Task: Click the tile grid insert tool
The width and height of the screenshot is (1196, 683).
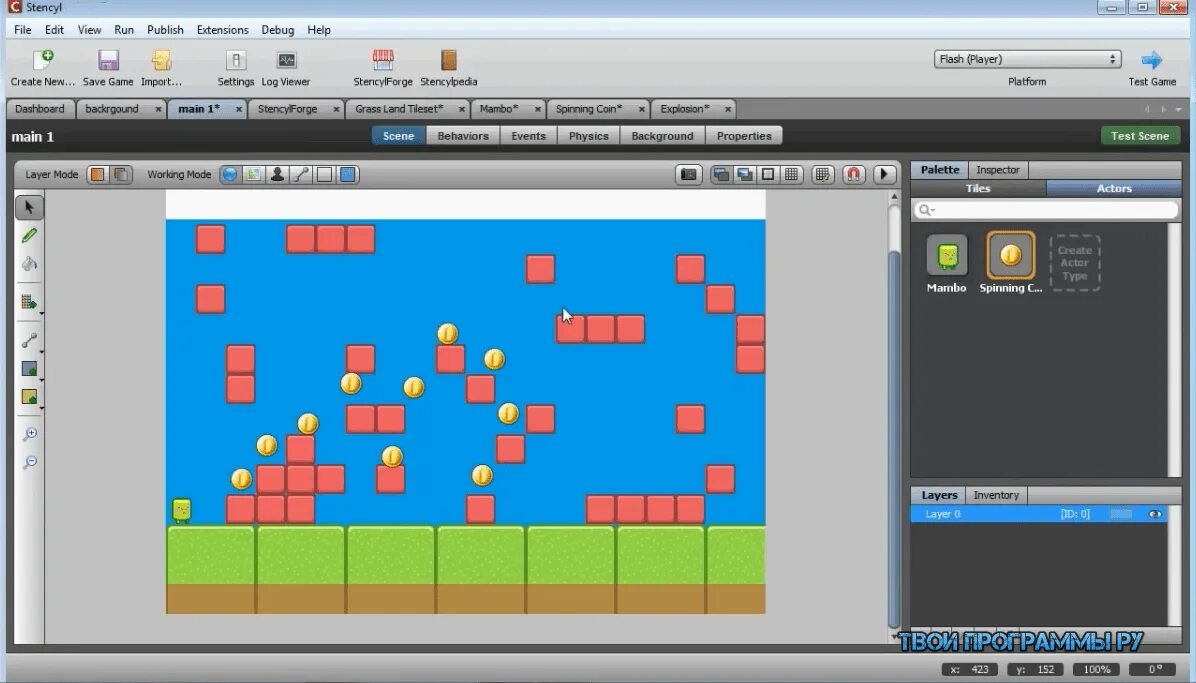Action: click(29, 302)
